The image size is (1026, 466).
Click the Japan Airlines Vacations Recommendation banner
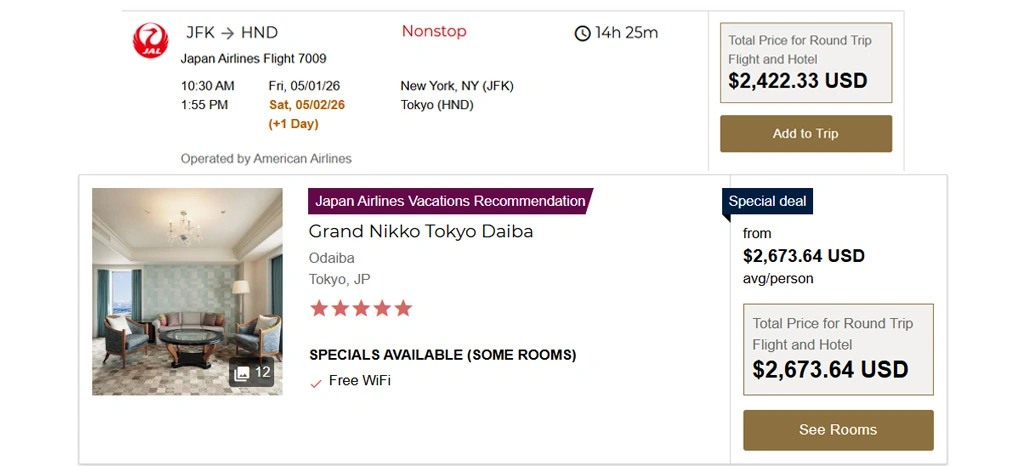[x=450, y=201]
